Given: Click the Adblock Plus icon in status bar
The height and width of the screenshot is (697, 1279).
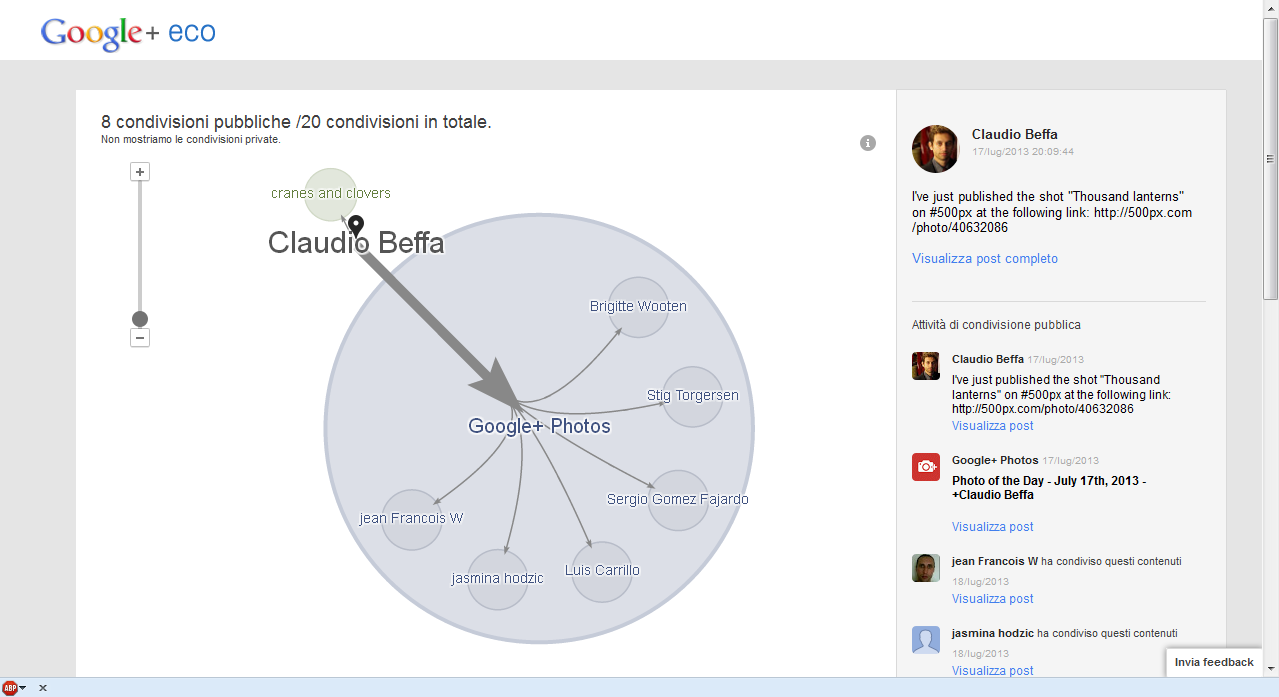Looking at the screenshot, I should click(x=11, y=688).
